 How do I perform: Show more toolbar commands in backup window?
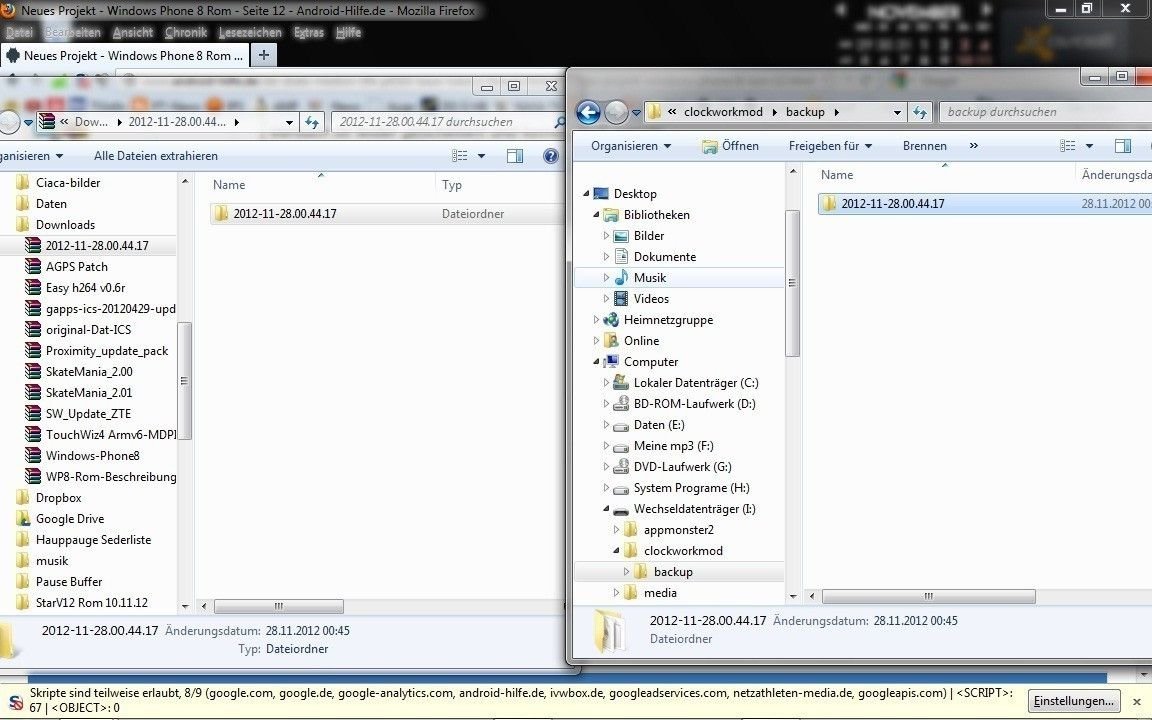(973, 145)
